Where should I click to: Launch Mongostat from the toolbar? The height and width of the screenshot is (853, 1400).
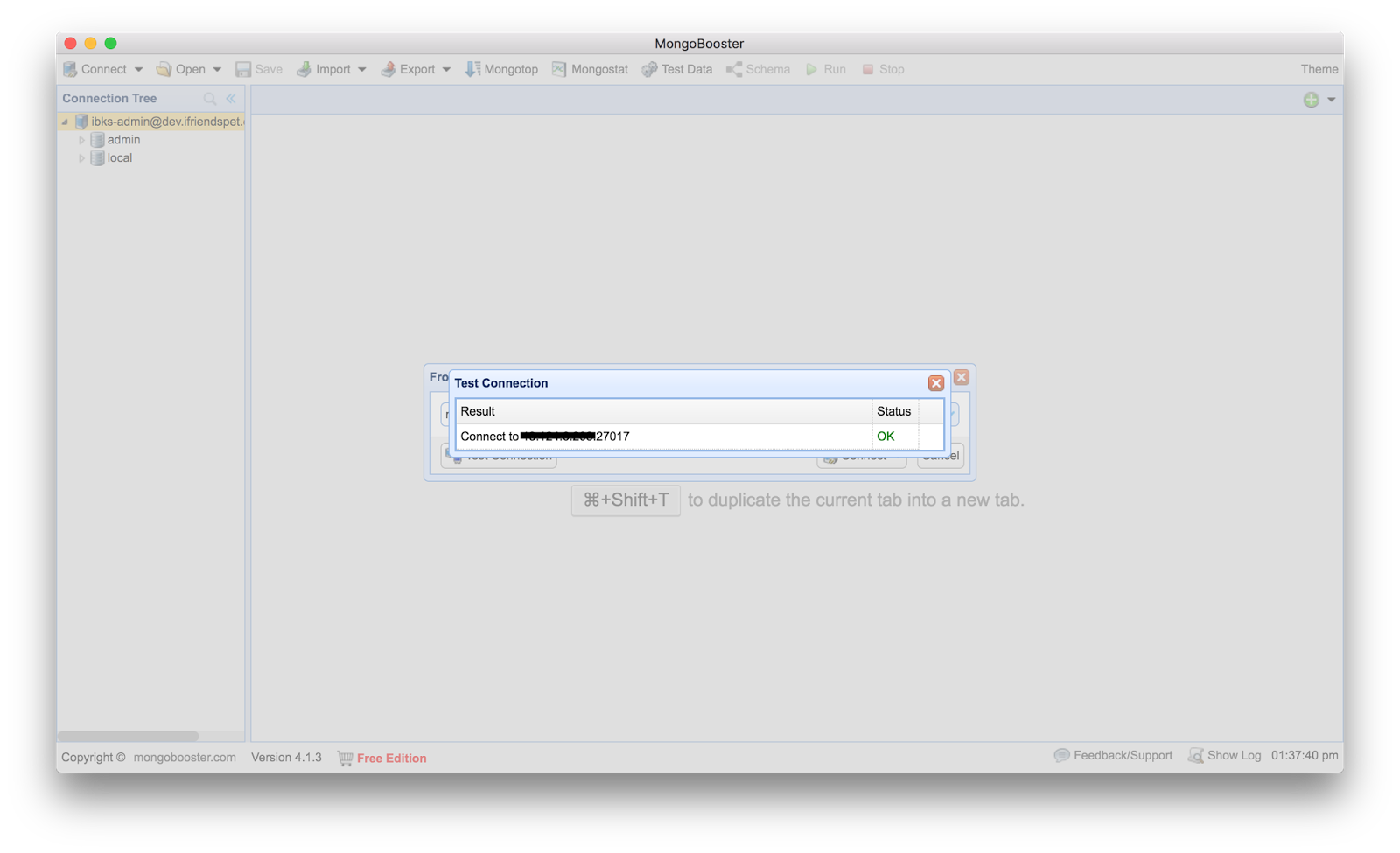pyautogui.click(x=590, y=69)
